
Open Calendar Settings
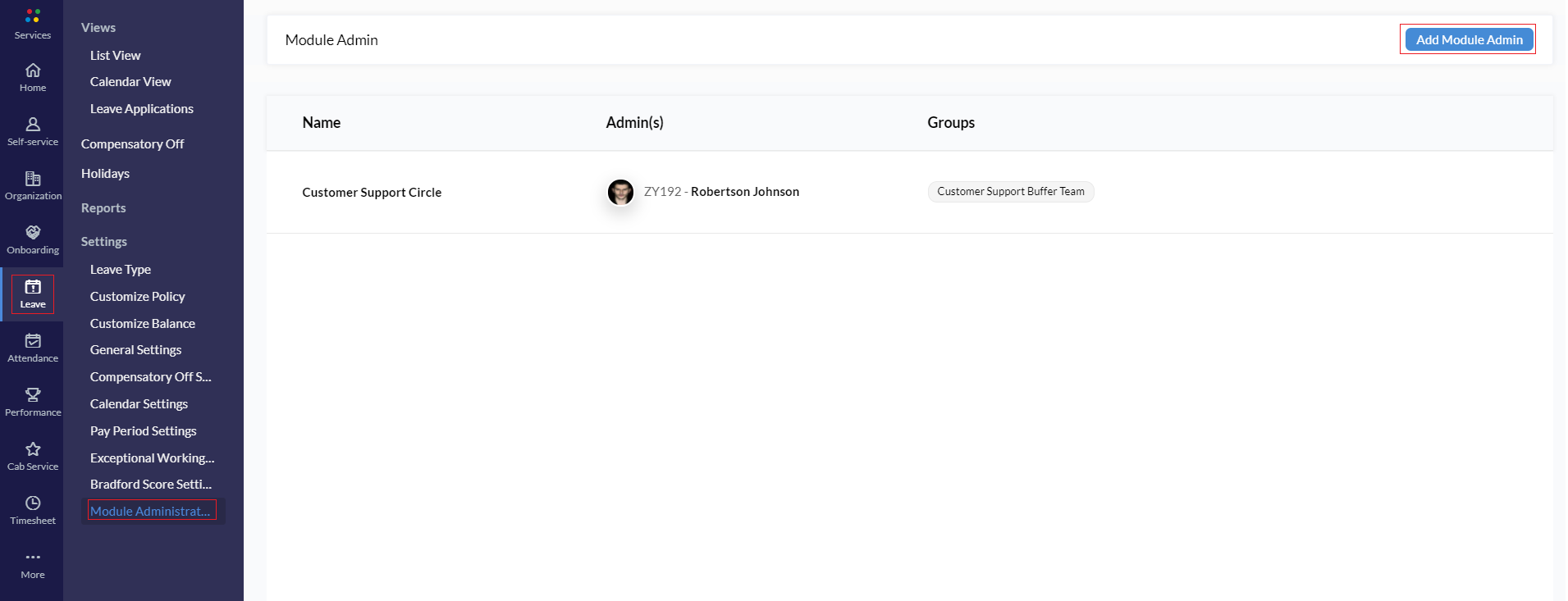tap(139, 404)
